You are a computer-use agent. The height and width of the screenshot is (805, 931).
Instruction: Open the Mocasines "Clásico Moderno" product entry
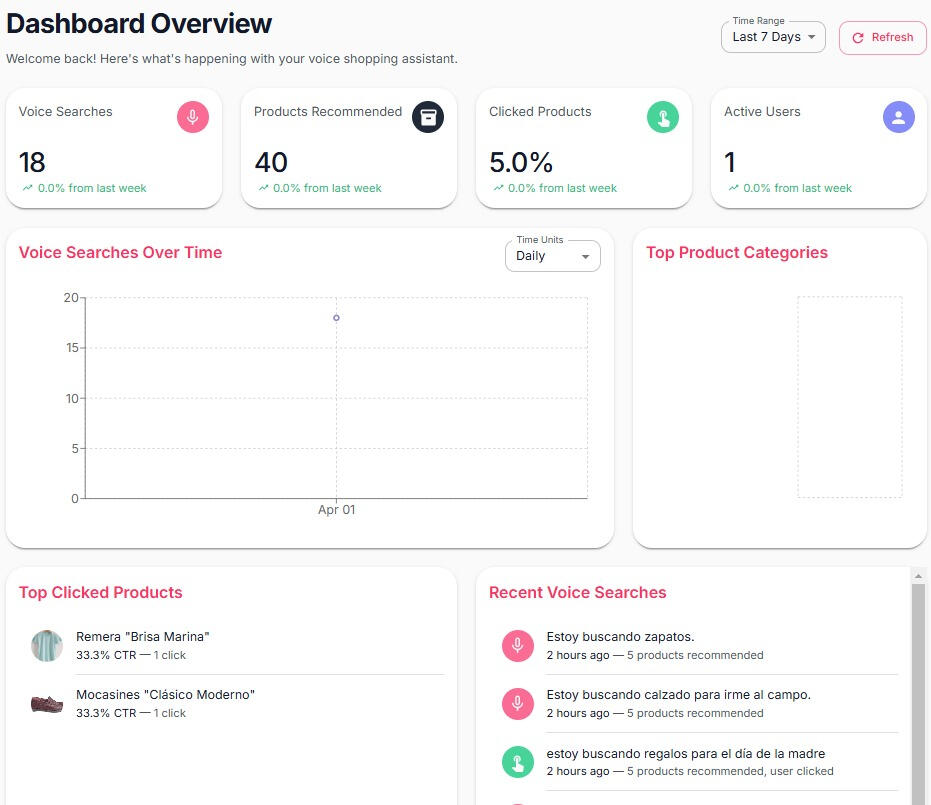tap(165, 695)
